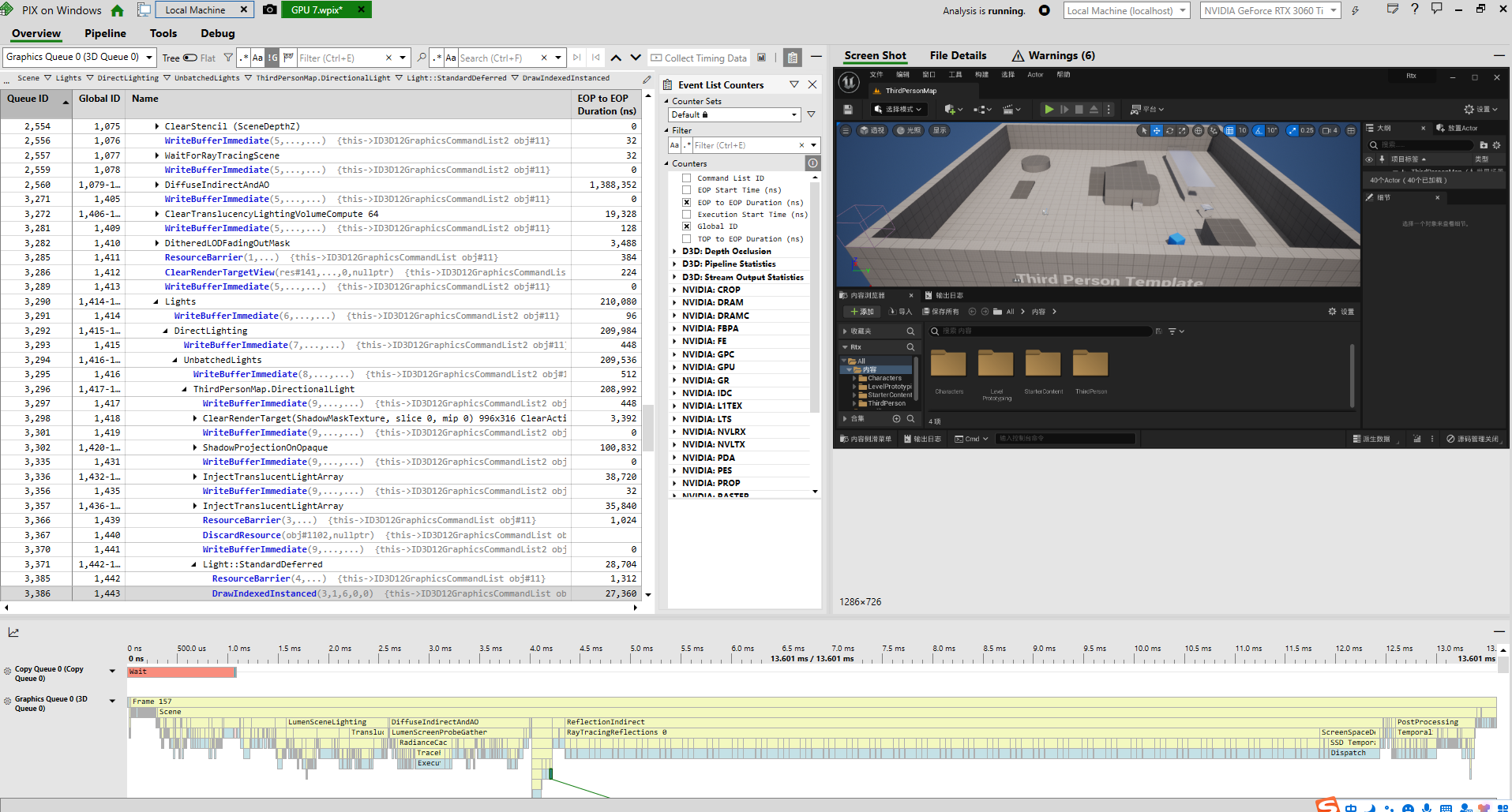1512x812 pixels.
Task: Expand the NVIDIA: DRAM counter group
Action: (x=674, y=302)
